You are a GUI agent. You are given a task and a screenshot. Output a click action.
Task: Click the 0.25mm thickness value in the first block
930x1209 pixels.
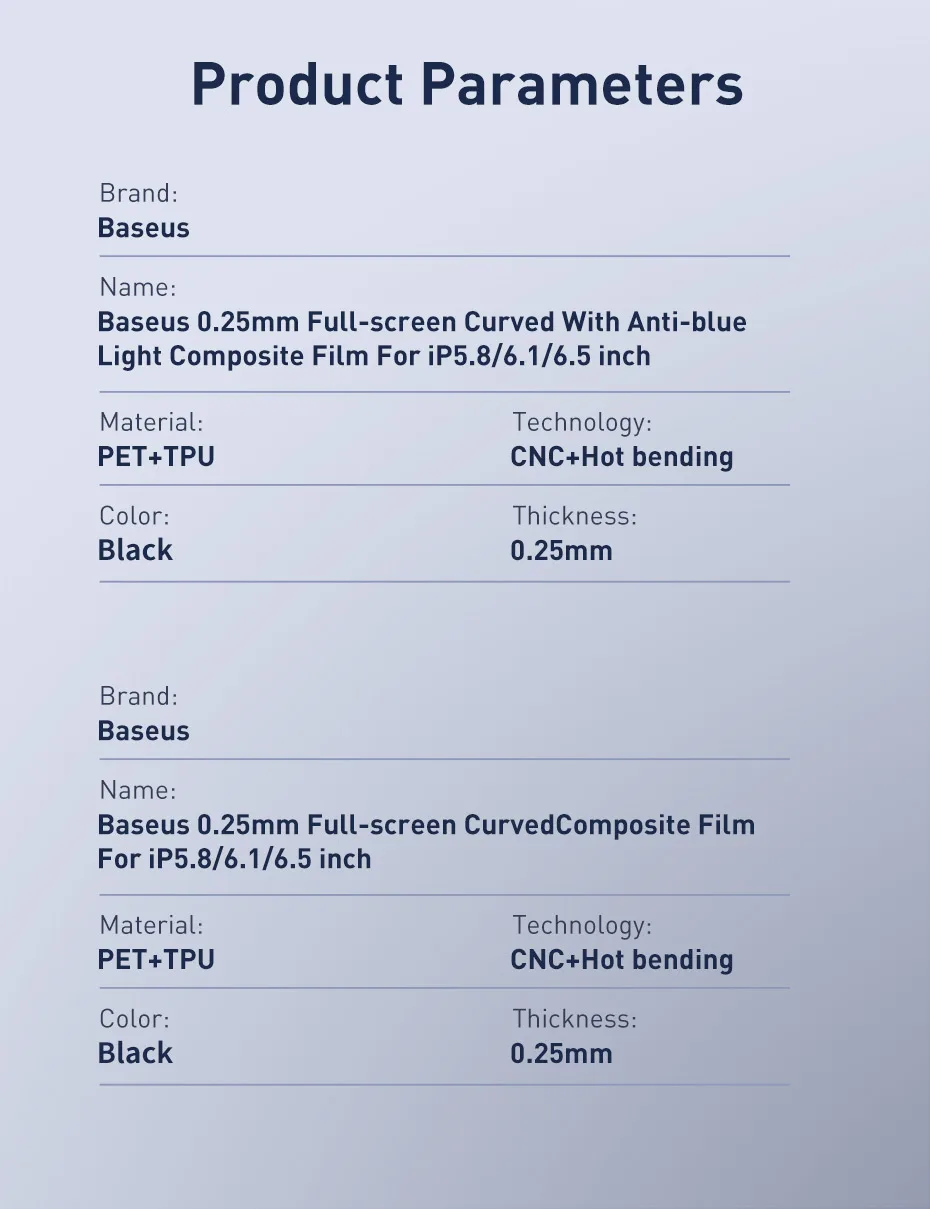561,551
